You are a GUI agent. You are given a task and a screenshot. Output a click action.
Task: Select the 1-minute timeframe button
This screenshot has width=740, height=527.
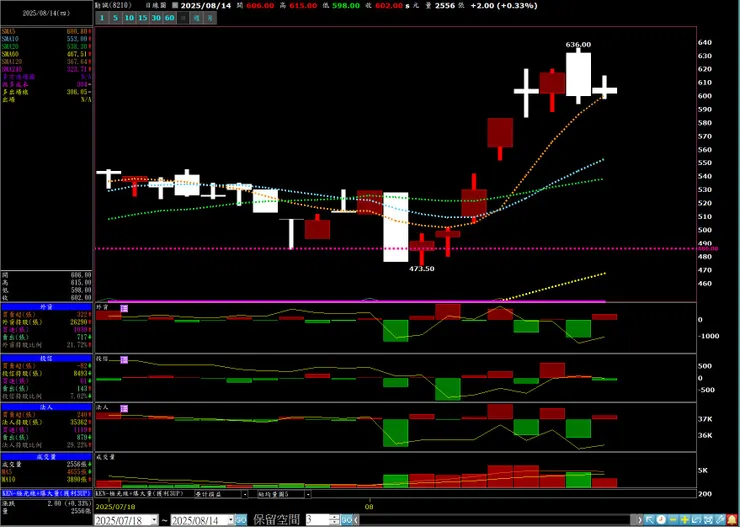click(x=102, y=18)
